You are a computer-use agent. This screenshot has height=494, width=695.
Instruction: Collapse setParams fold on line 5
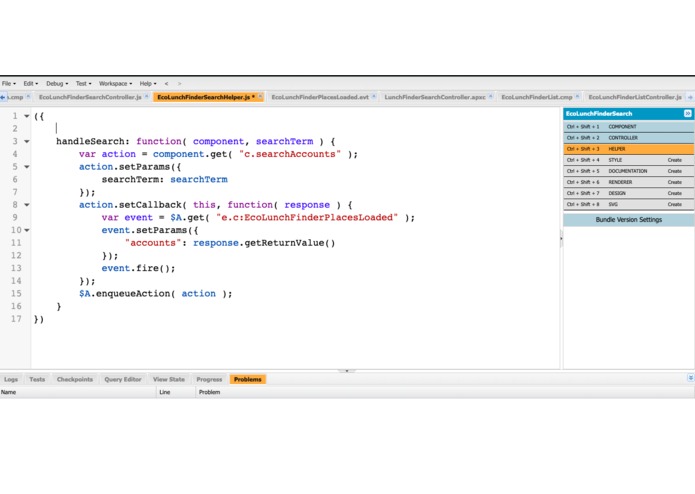(x=27, y=167)
